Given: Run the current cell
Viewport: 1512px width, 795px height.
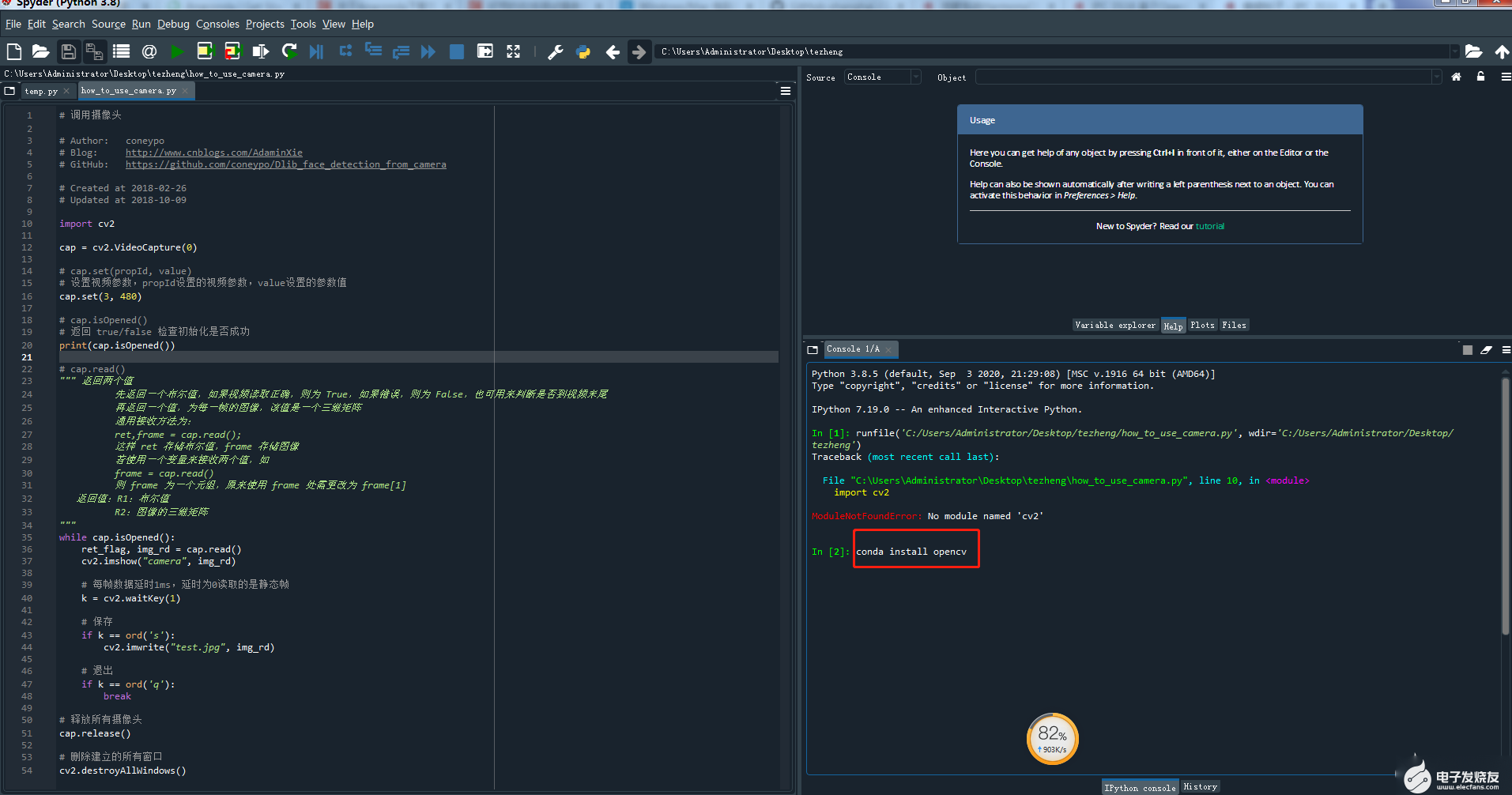Looking at the screenshot, I should (205, 52).
